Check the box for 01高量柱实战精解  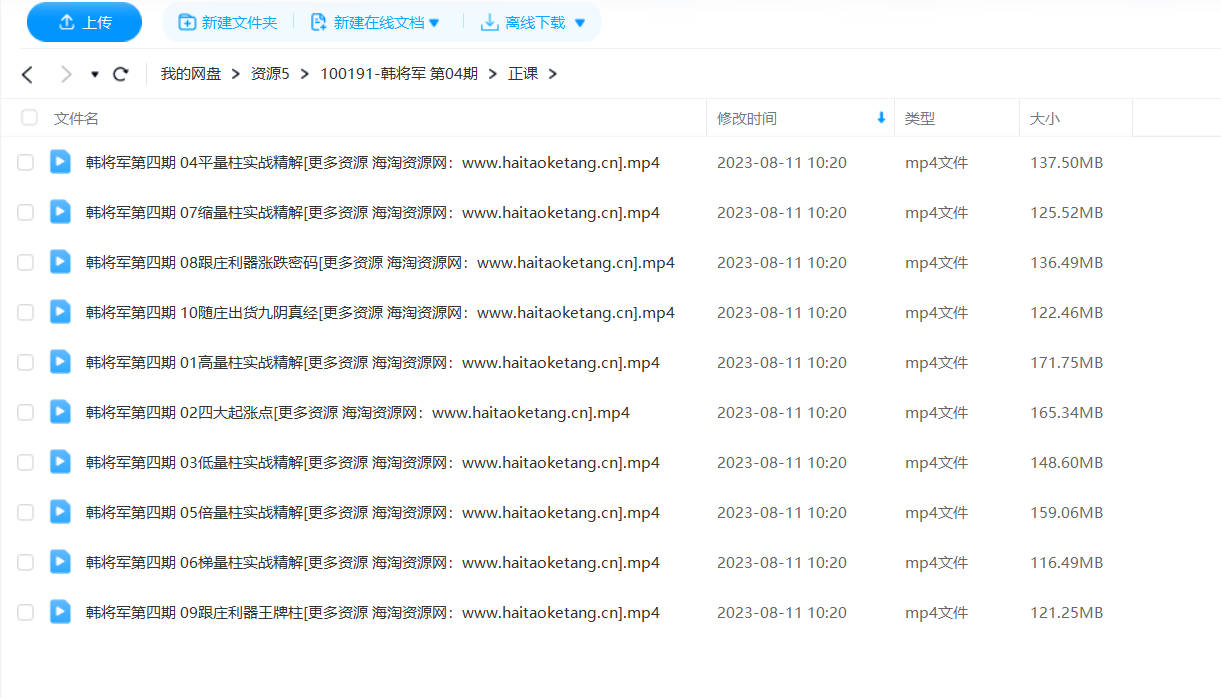click(25, 362)
